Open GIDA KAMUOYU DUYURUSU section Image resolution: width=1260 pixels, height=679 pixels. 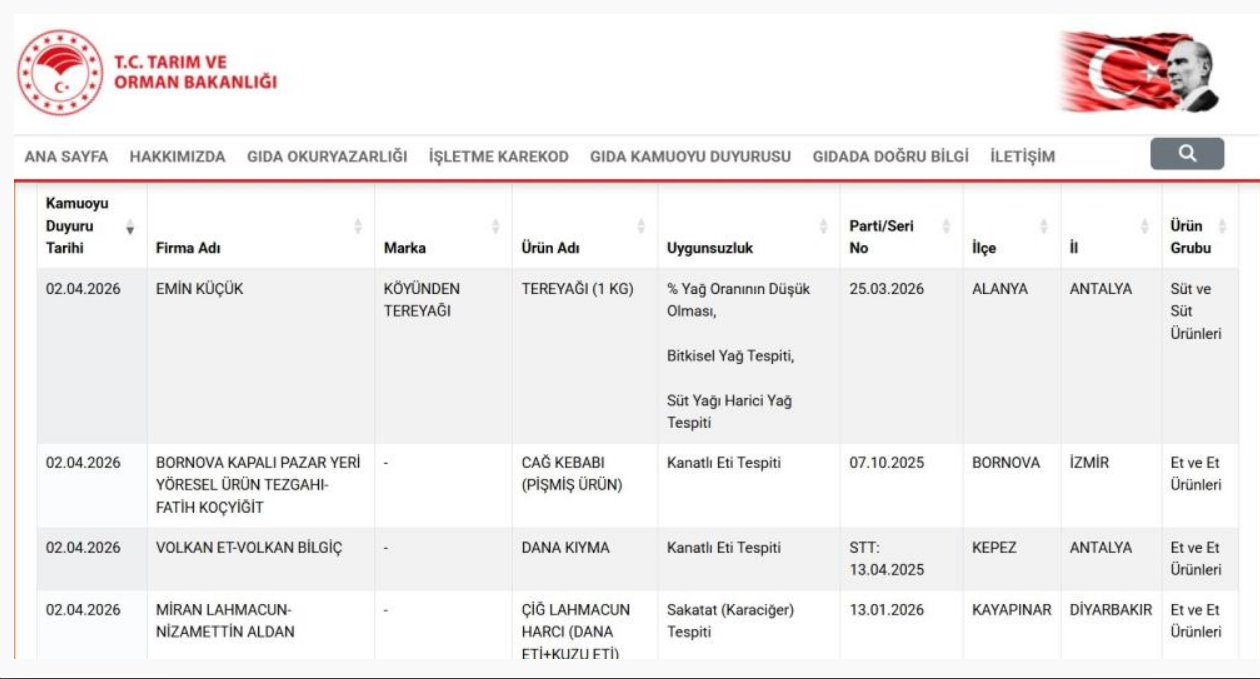690,157
